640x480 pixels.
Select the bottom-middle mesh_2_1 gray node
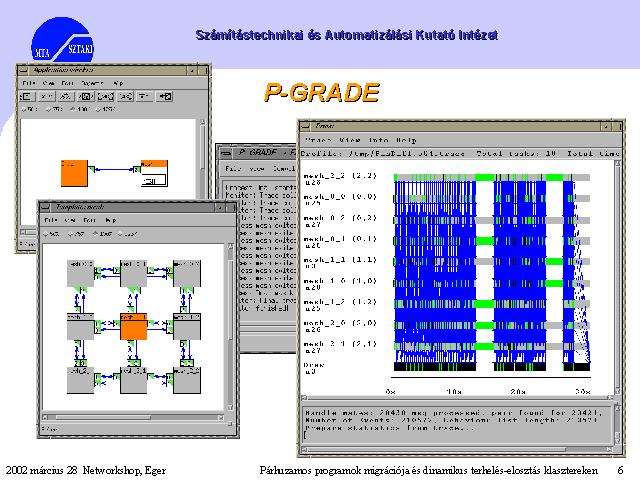coord(133,380)
